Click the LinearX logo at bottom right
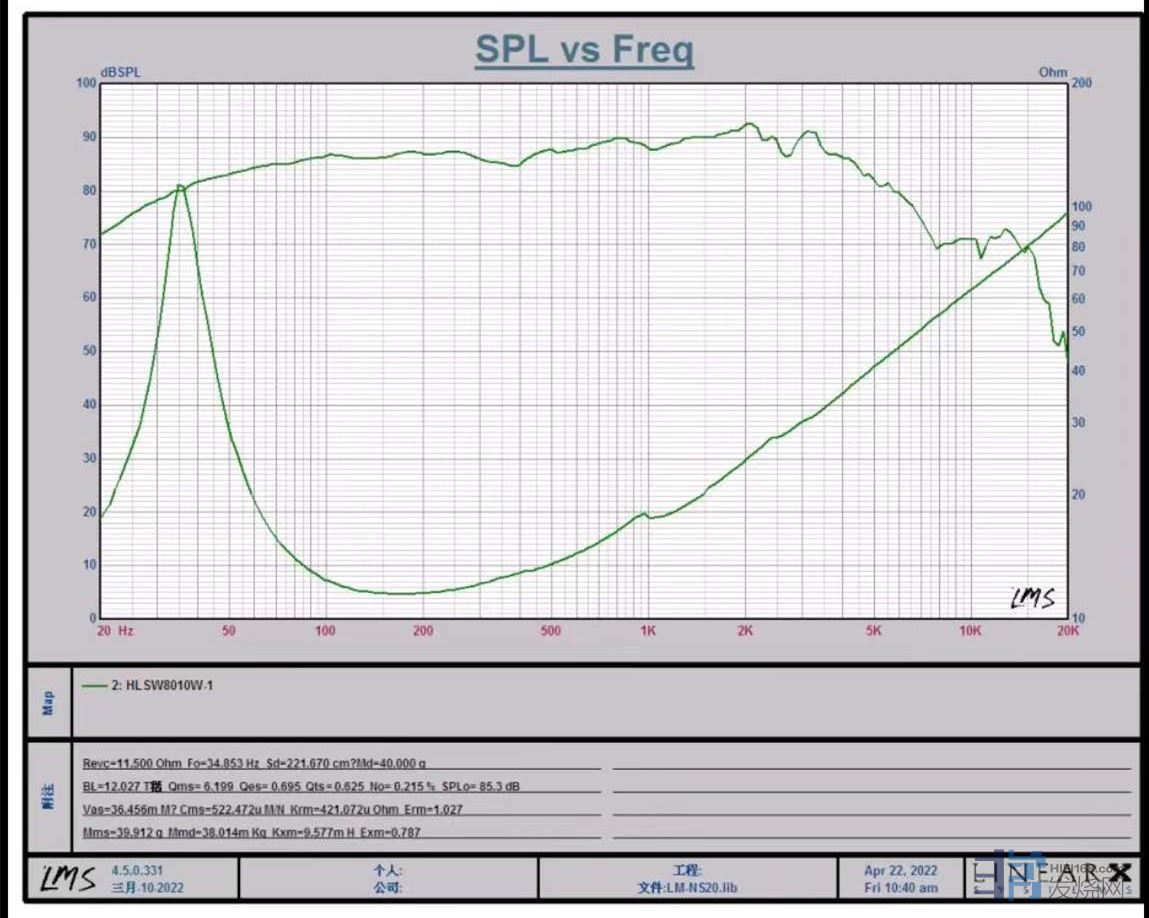1149x918 pixels. (x=1050, y=876)
